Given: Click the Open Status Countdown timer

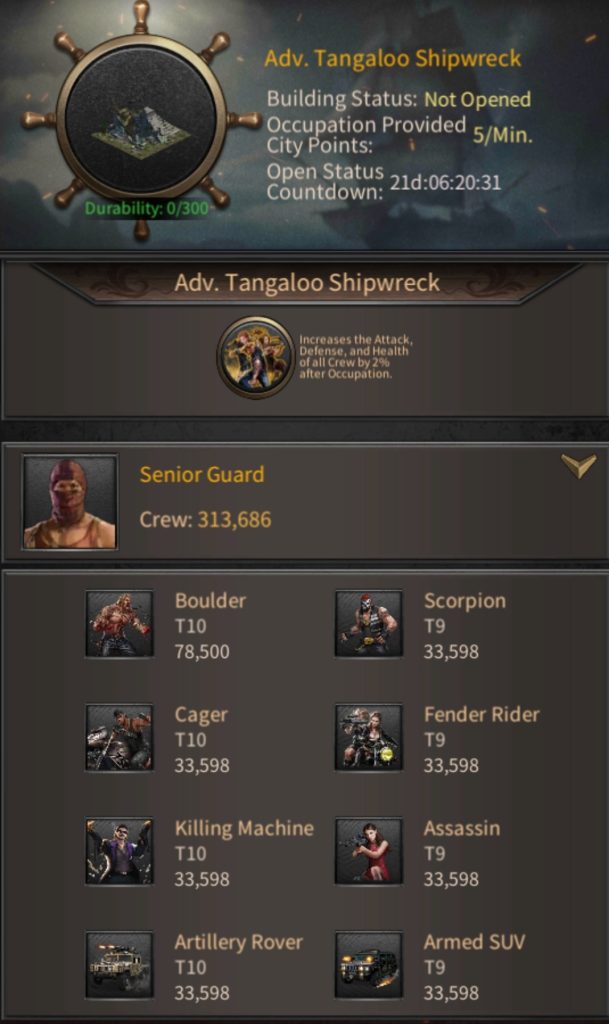Looking at the screenshot, I should click(446, 182).
